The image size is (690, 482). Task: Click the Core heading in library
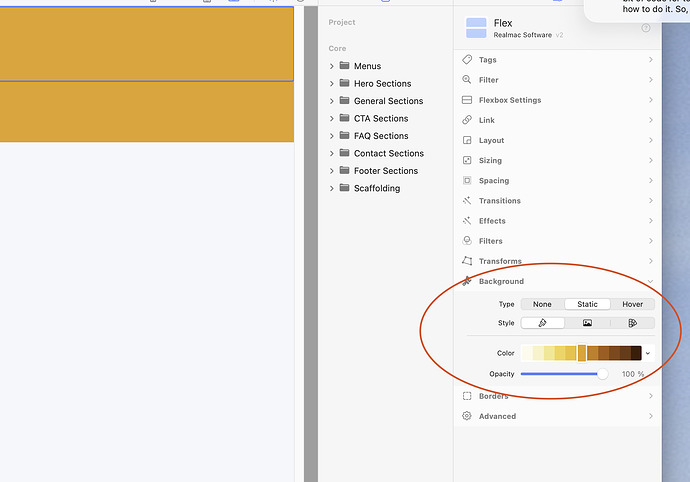[337, 48]
